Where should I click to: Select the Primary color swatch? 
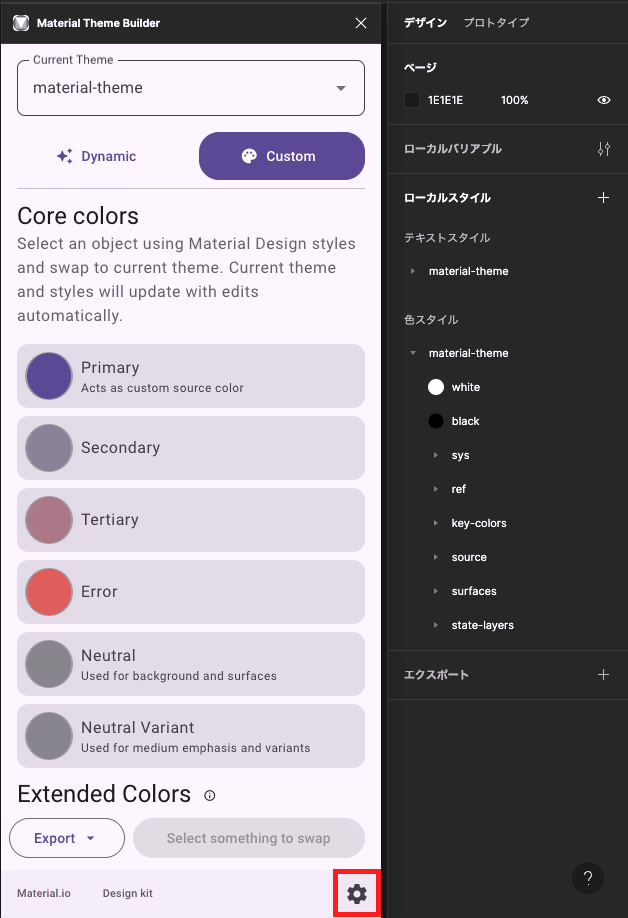(x=48, y=375)
